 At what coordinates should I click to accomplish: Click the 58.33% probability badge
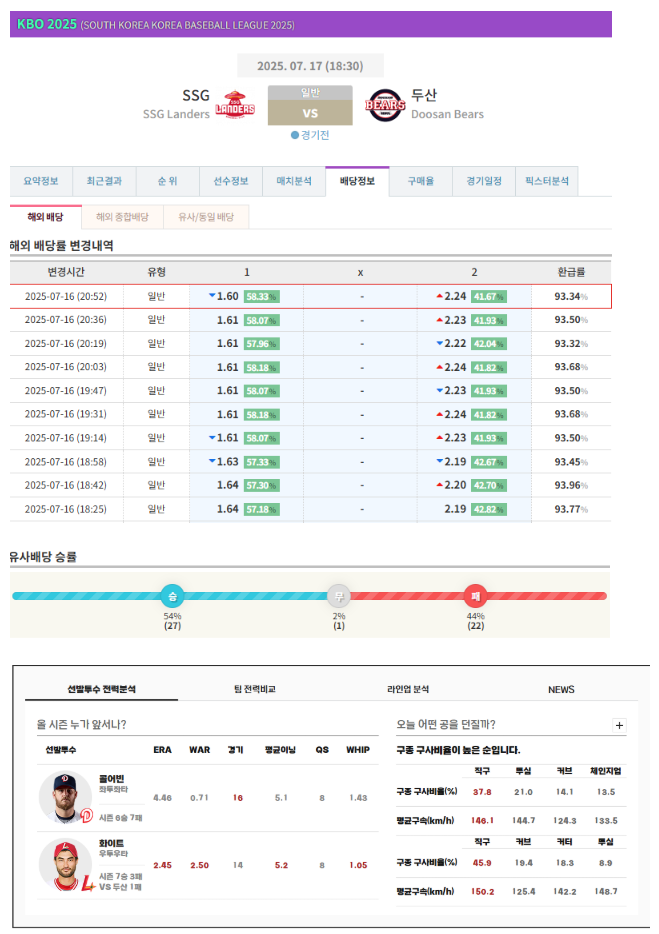coord(262,297)
